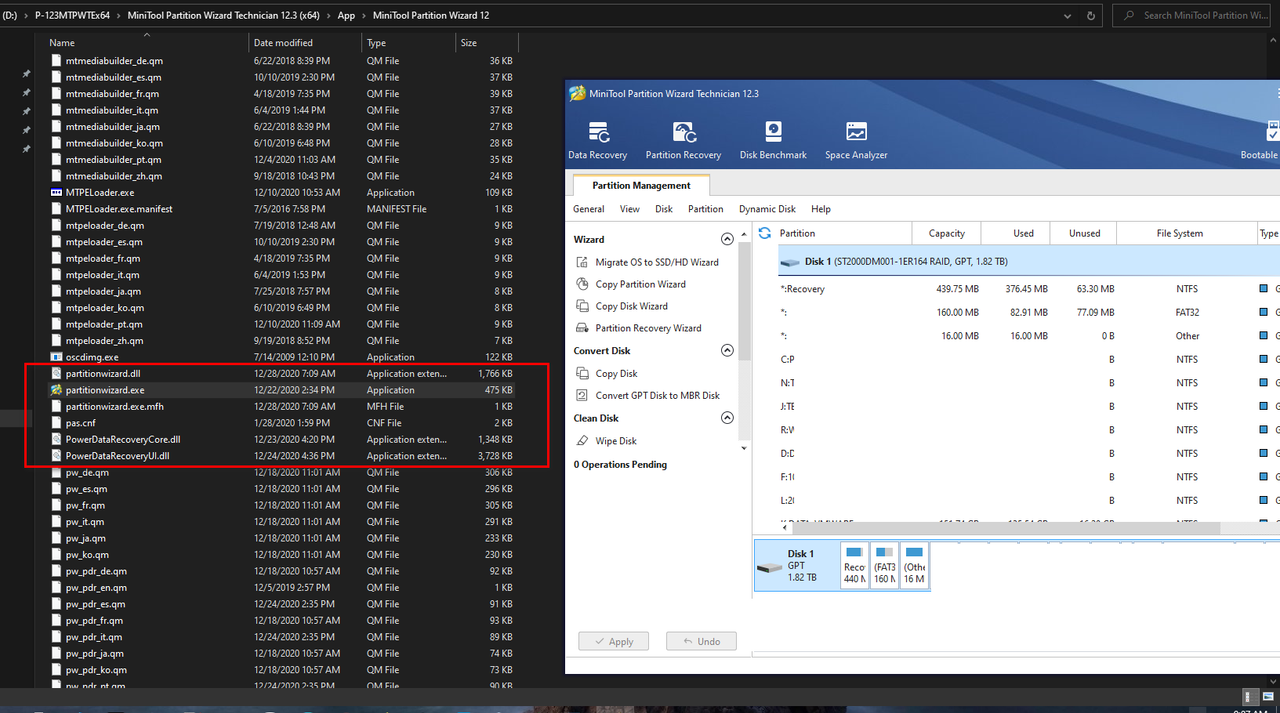Launch Disk Benchmark tool

point(773,141)
